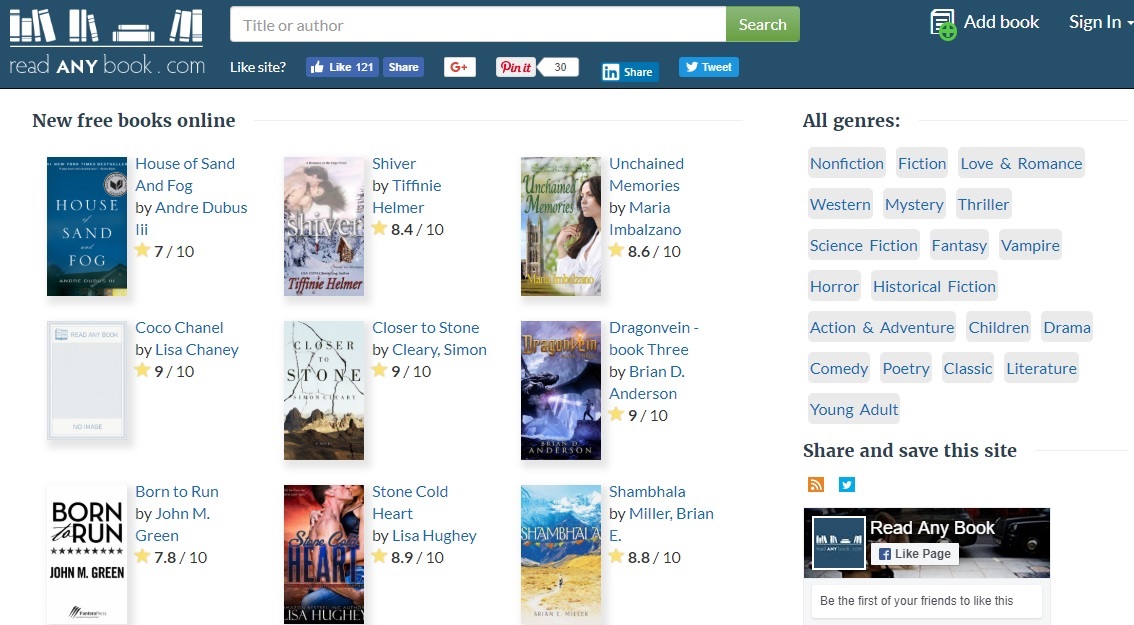Viewport: 1134px width, 625px height.
Task: View author Miller, Brian E.
Action: click(661, 525)
